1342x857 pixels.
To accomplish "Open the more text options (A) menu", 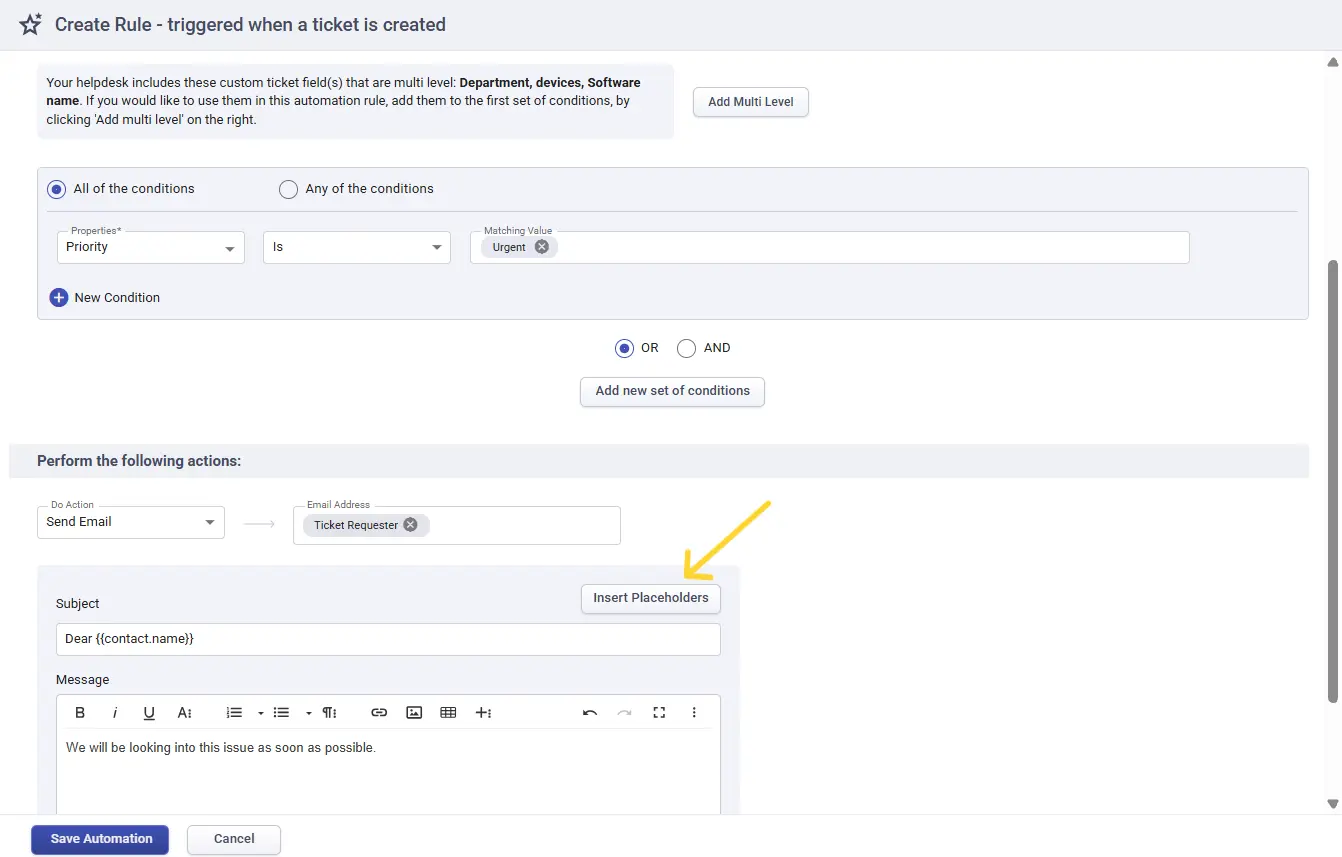I will (x=184, y=713).
